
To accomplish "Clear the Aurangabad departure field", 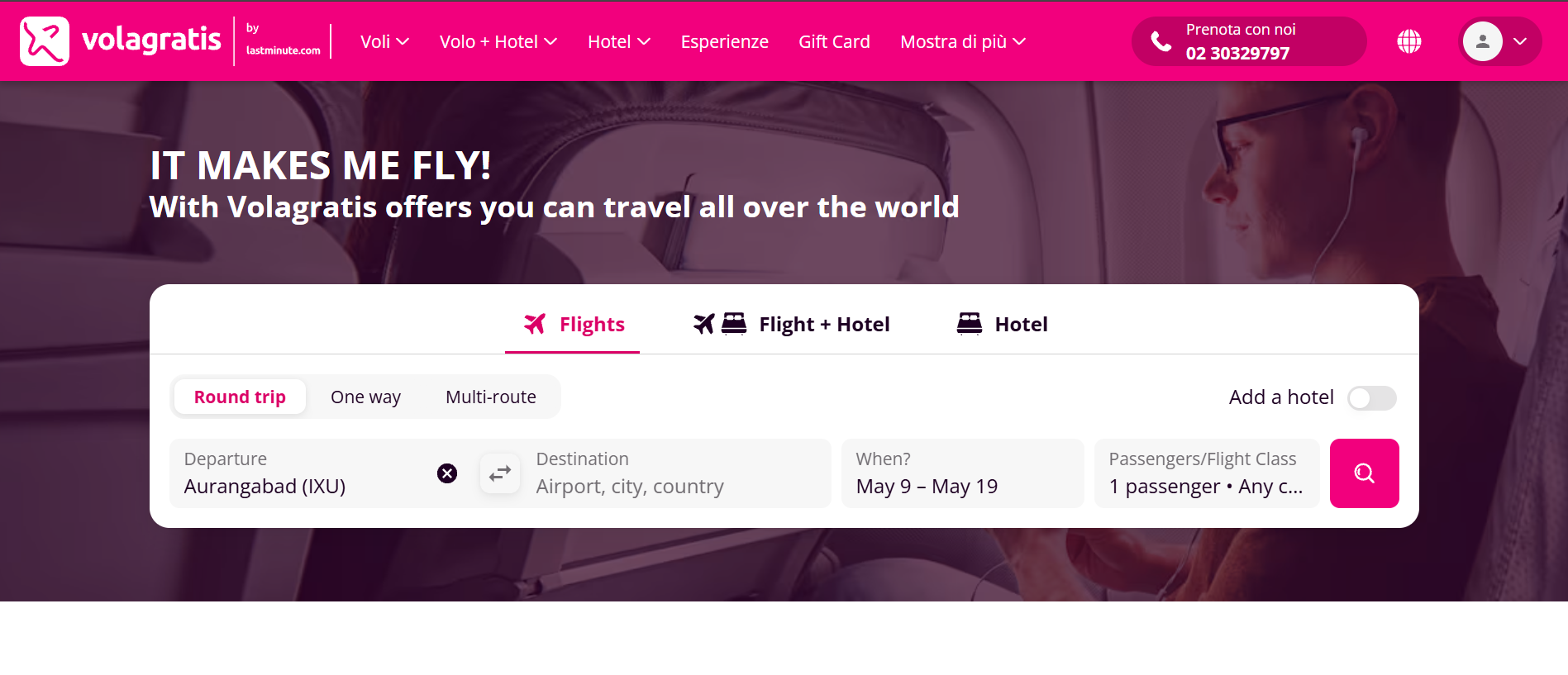I will [447, 473].
